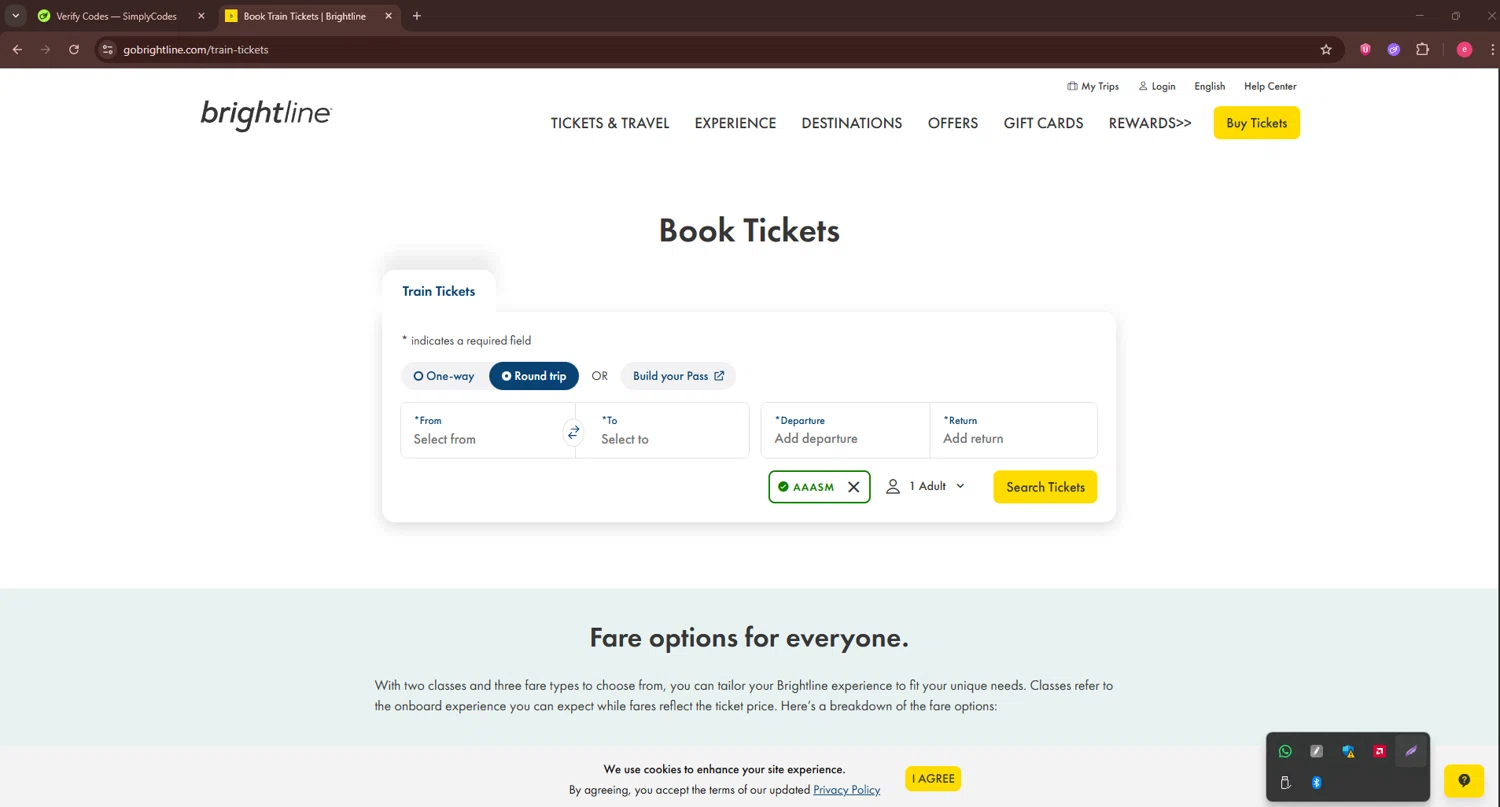The height and width of the screenshot is (807, 1500).
Task: Open the gray pen tray icon
Action: [x=1316, y=751]
